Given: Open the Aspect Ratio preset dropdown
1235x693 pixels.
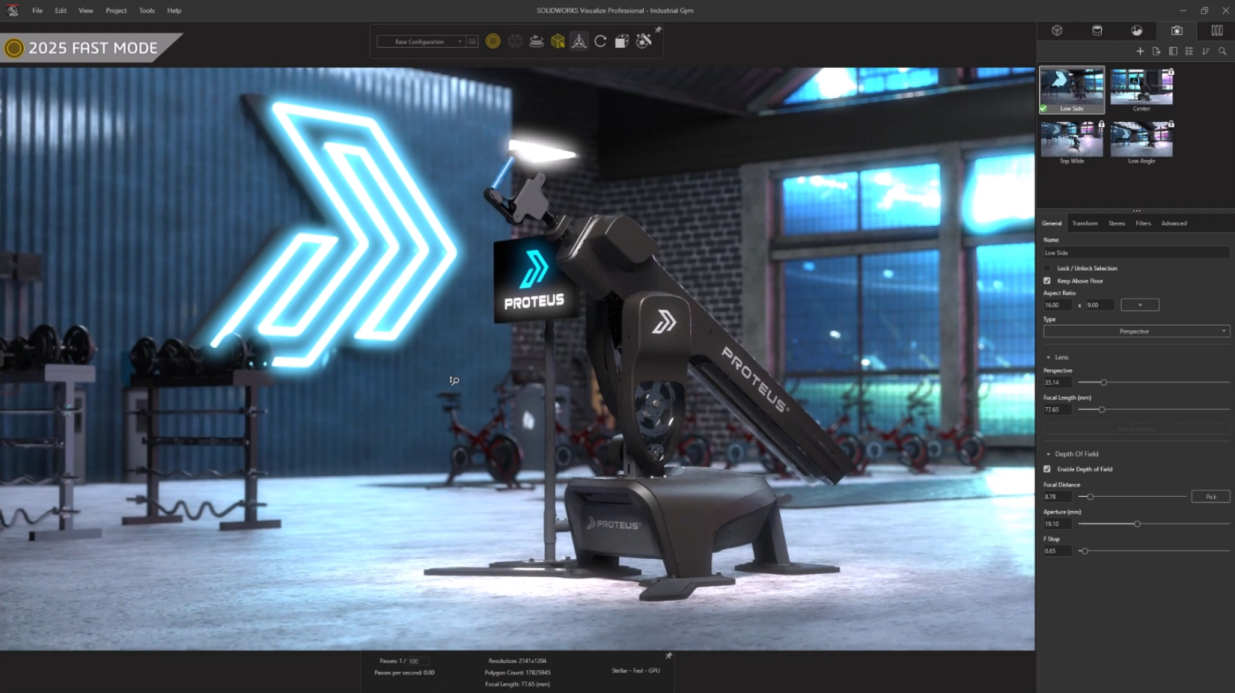Looking at the screenshot, I should [x=1140, y=305].
